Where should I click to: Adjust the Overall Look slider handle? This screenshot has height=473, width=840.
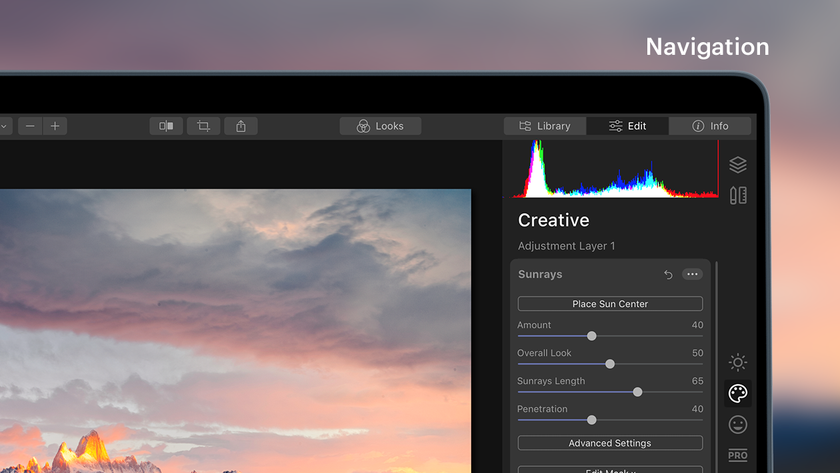pos(610,364)
